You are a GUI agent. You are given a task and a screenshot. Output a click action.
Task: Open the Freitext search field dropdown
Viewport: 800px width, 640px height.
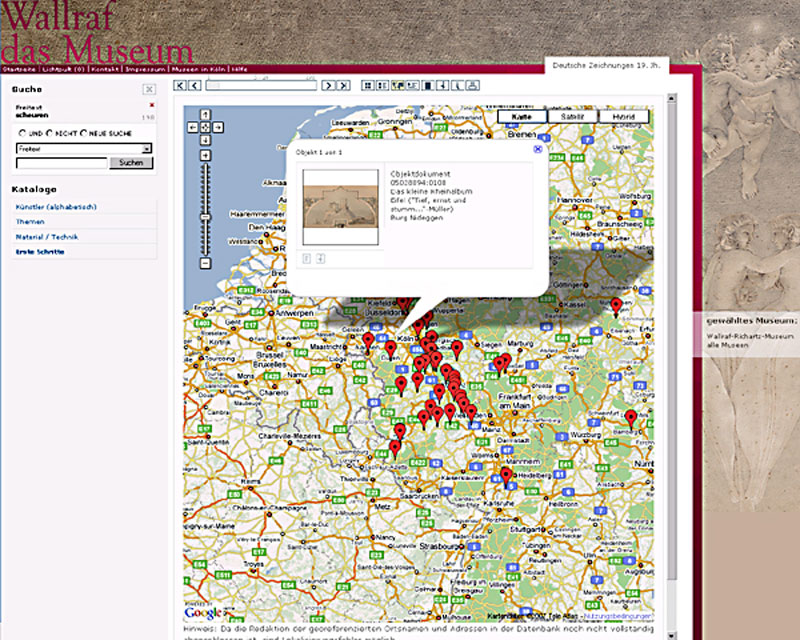click(x=146, y=149)
